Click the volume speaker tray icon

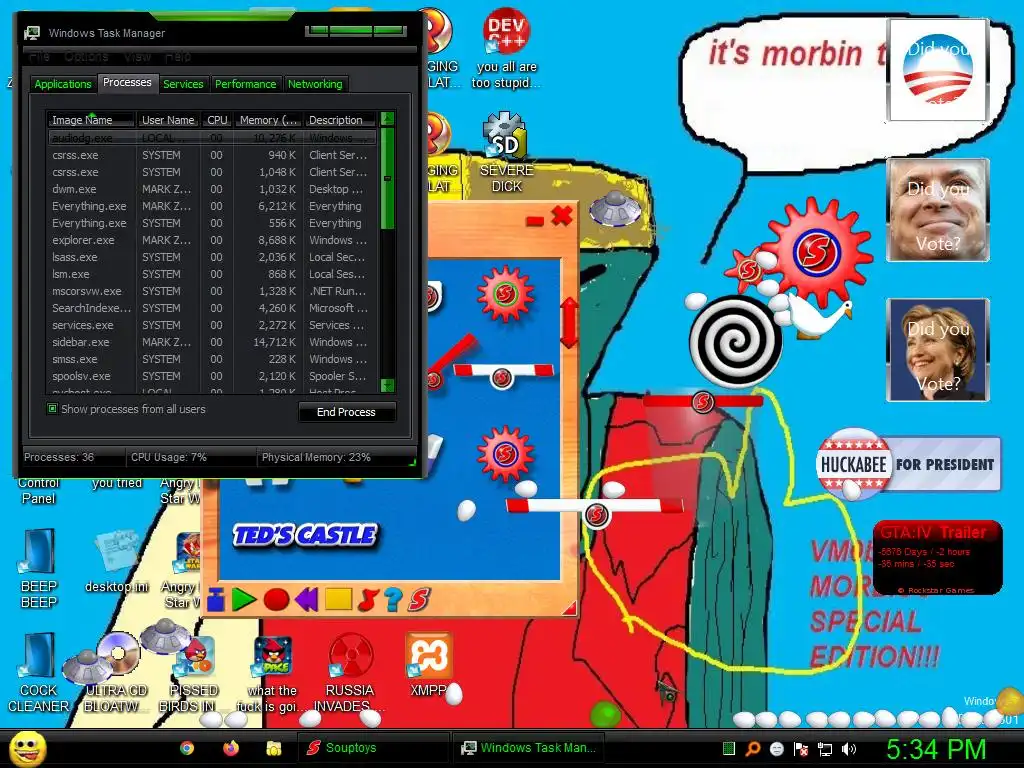(x=848, y=748)
